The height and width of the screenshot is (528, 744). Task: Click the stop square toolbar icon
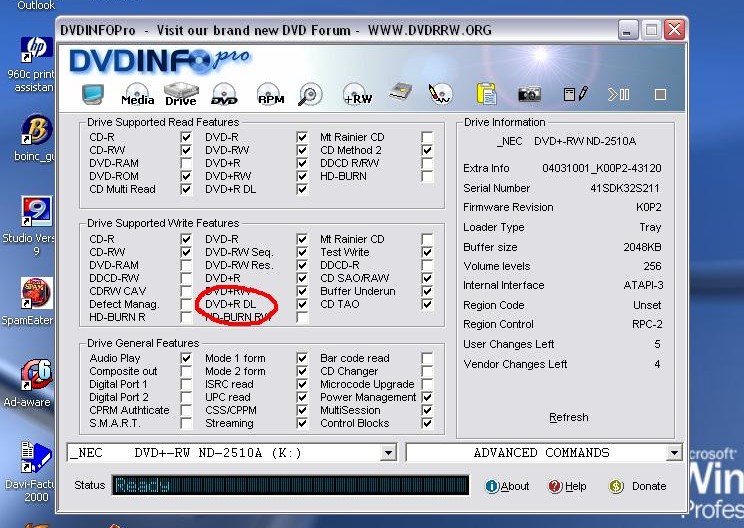(x=660, y=94)
